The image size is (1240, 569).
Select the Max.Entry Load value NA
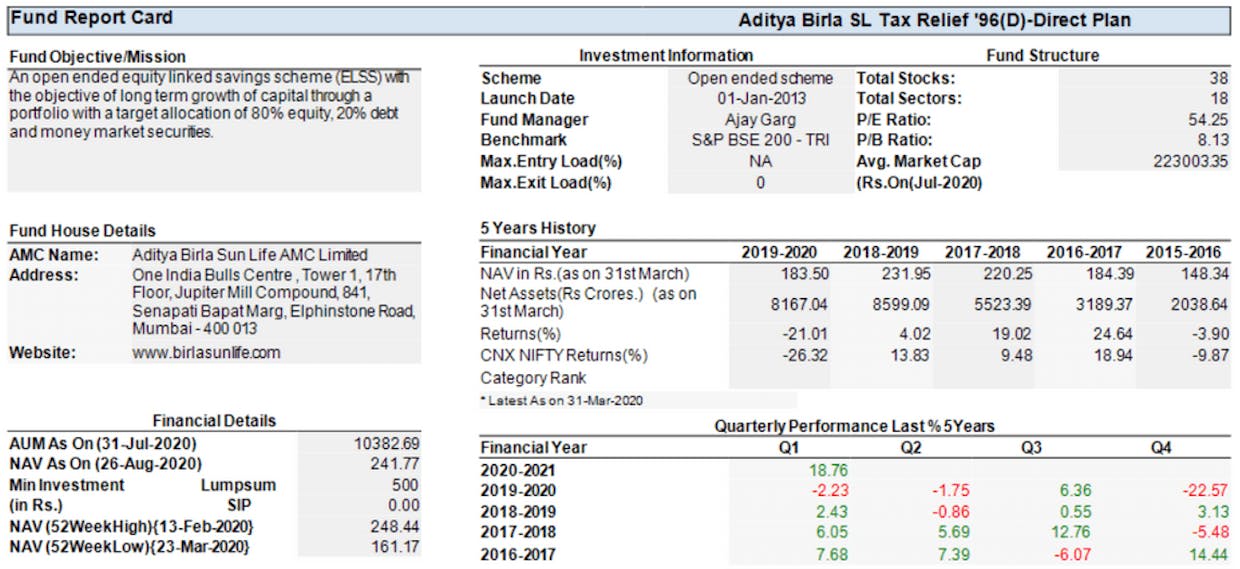click(x=760, y=161)
